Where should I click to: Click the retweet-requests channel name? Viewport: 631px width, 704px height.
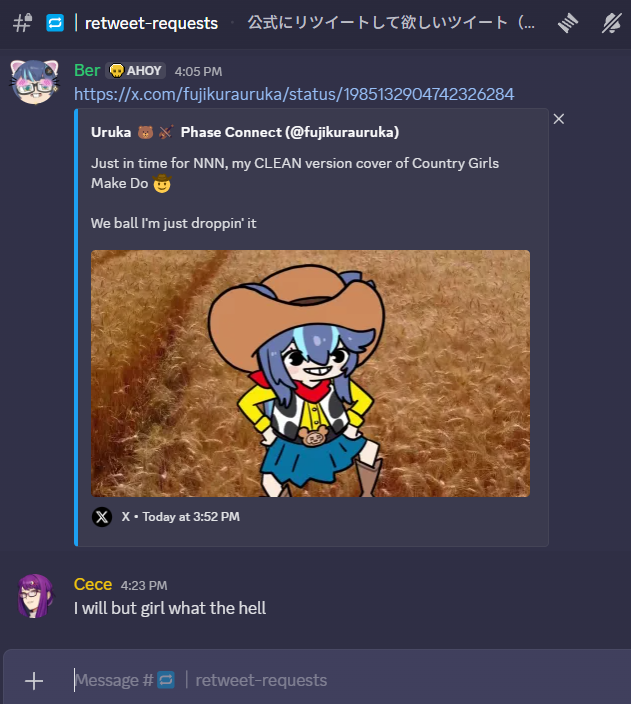click(x=151, y=23)
